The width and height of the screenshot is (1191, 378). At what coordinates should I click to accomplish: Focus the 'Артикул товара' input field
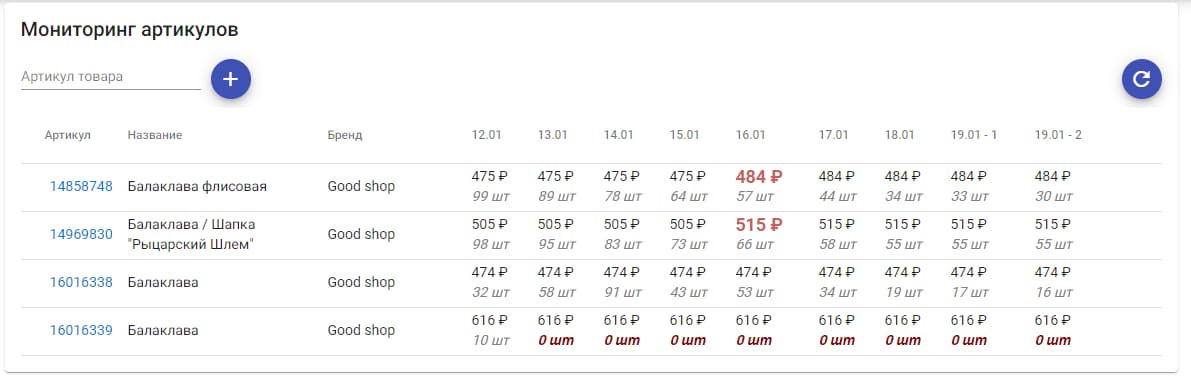tap(111, 77)
